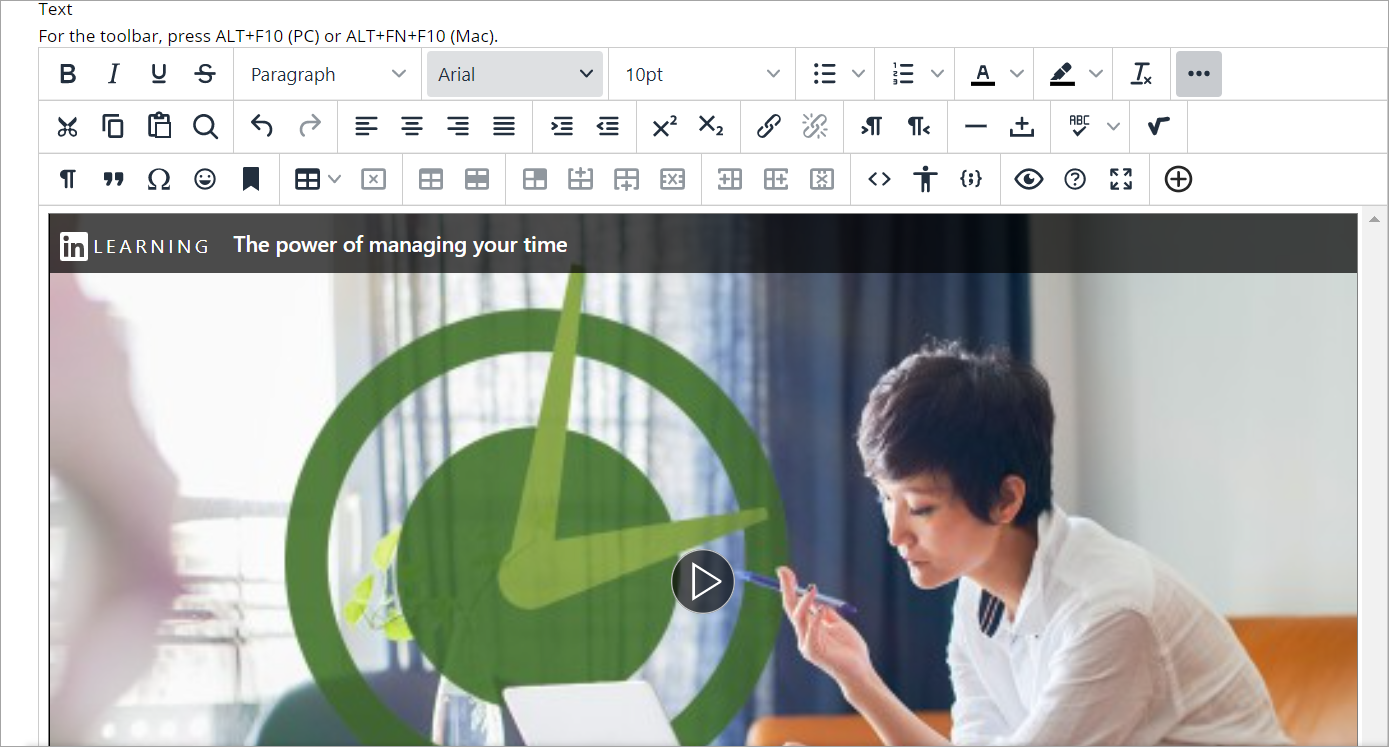Image resolution: width=1389 pixels, height=747 pixels.
Task: Apply the current text color
Action: [x=983, y=74]
